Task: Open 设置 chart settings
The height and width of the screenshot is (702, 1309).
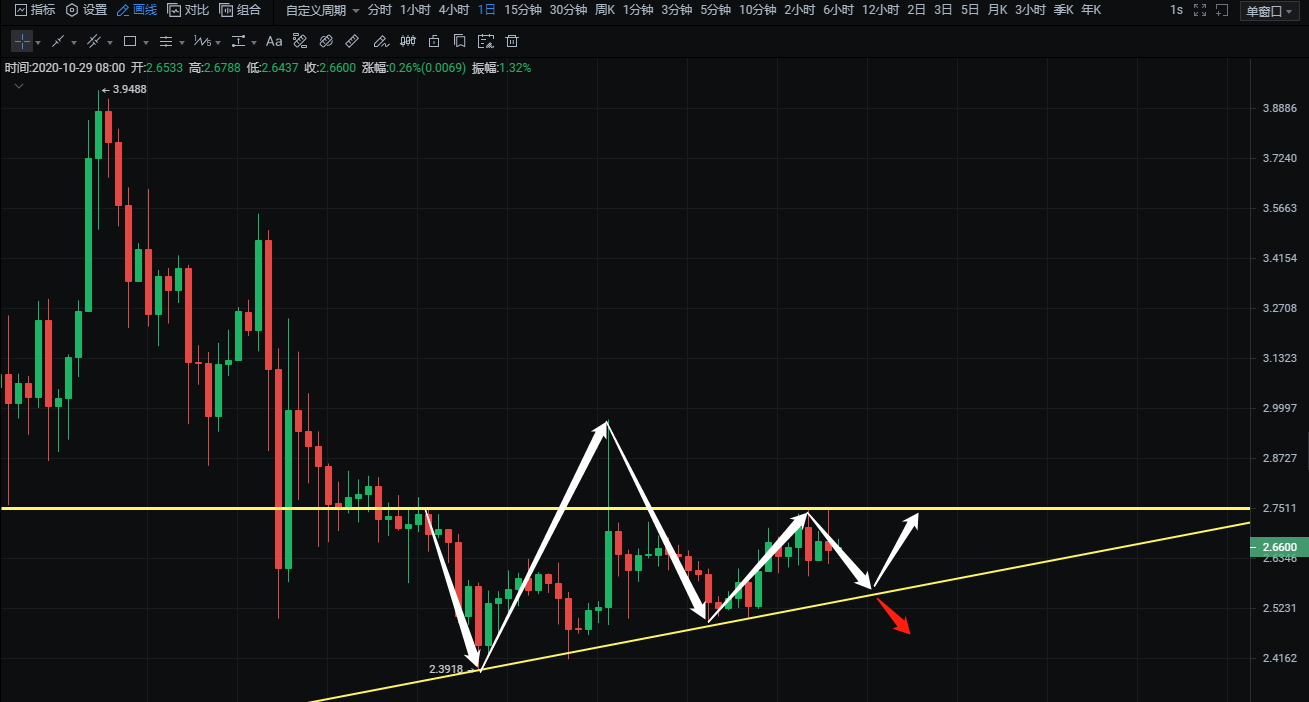Action: pos(86,10)
